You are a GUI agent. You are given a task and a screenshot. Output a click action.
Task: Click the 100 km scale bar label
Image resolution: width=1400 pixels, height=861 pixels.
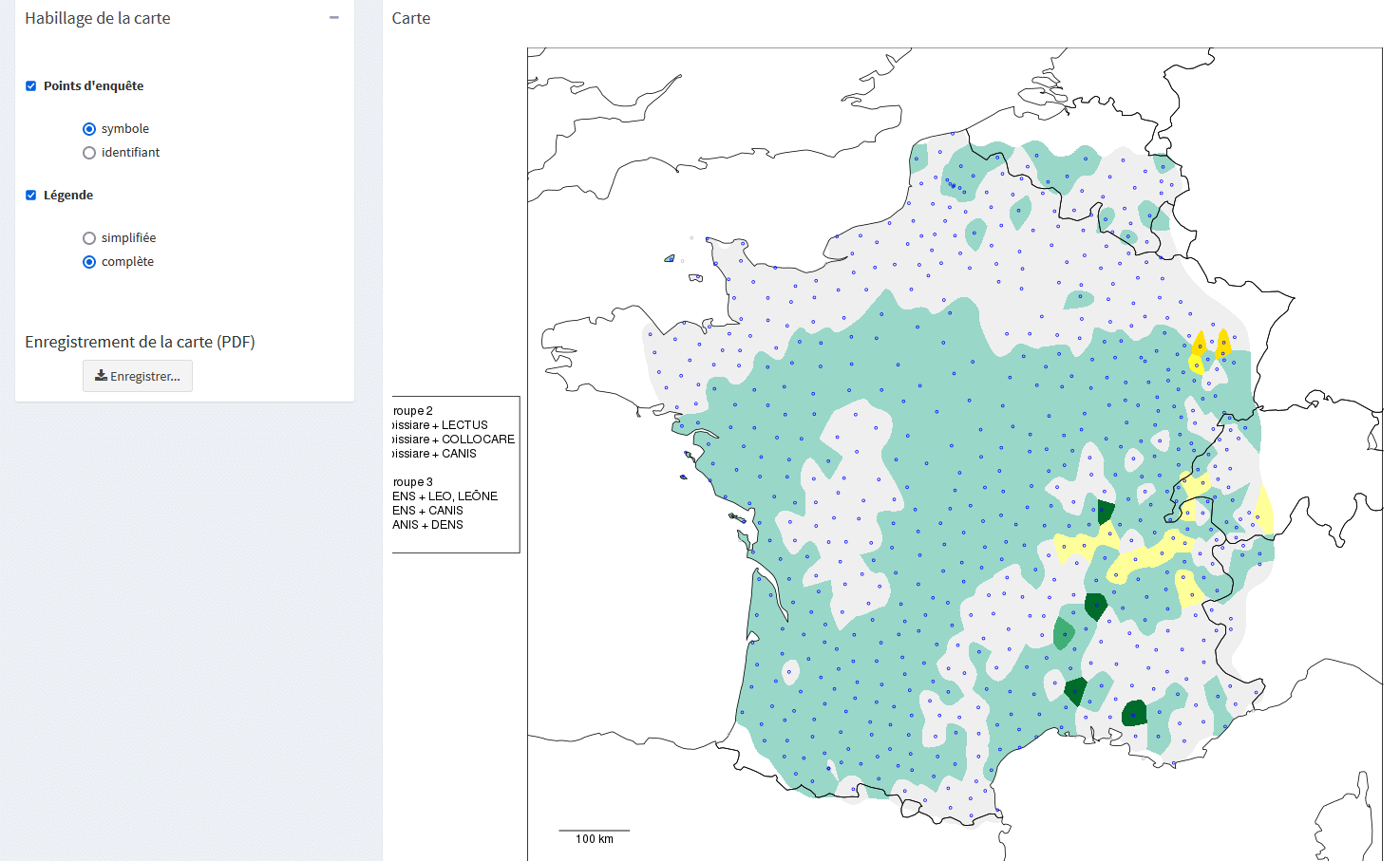[x=595, y=839]
